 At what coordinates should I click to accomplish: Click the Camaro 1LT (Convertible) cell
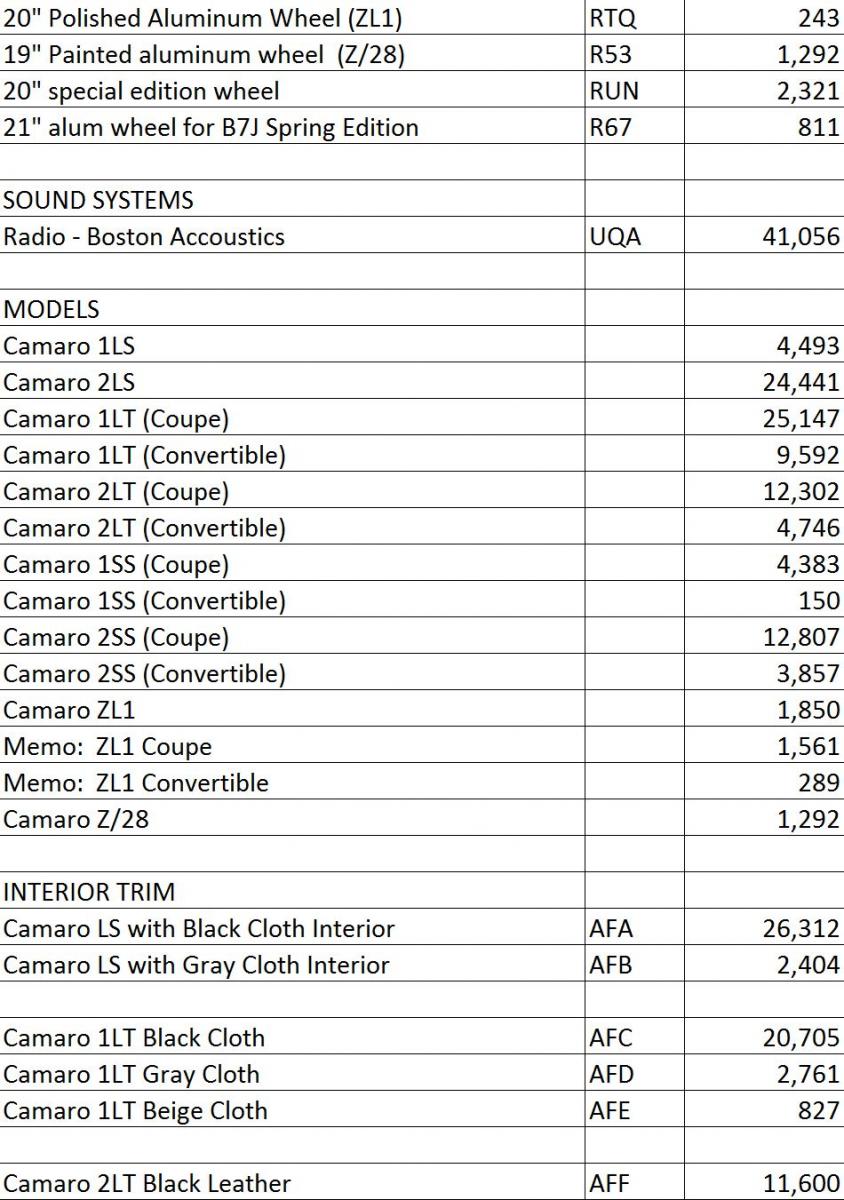pyautogui.click(x=144, y=455)
